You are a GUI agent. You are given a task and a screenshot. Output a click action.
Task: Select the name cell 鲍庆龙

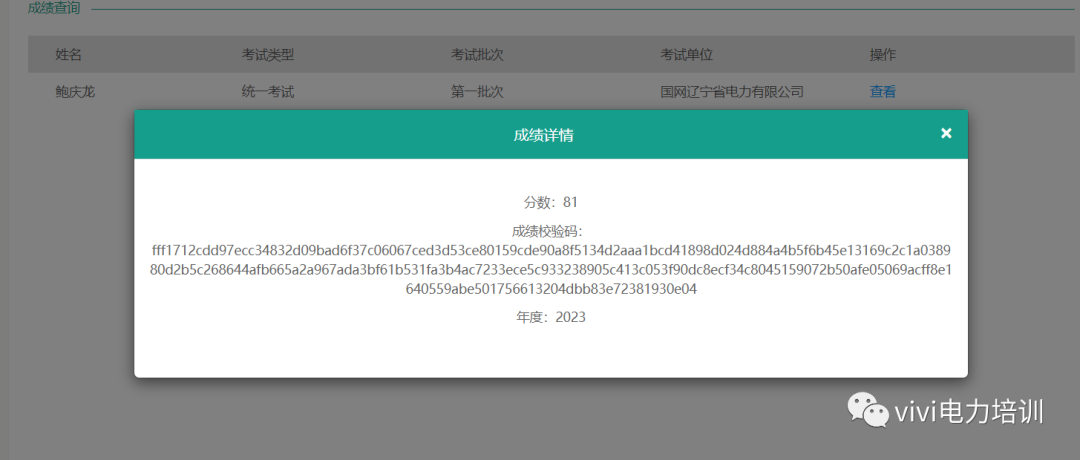[x=75, y=92]
